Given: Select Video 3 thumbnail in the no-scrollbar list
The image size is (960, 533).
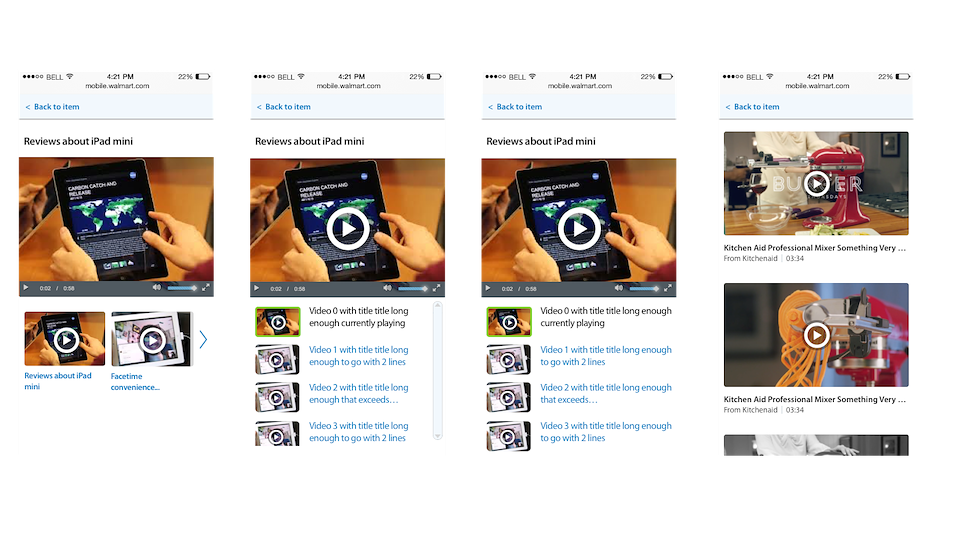Looking at the screenshot, I should tap(509, 436).
